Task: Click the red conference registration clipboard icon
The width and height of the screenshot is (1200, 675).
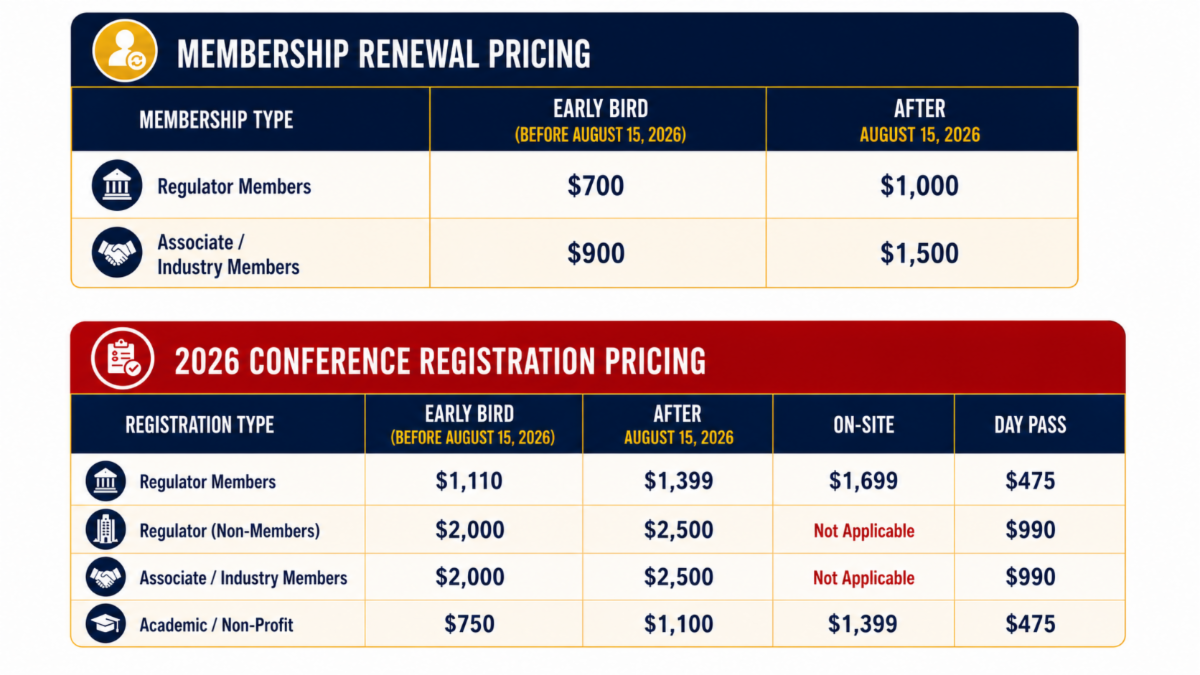Action: 122,358
